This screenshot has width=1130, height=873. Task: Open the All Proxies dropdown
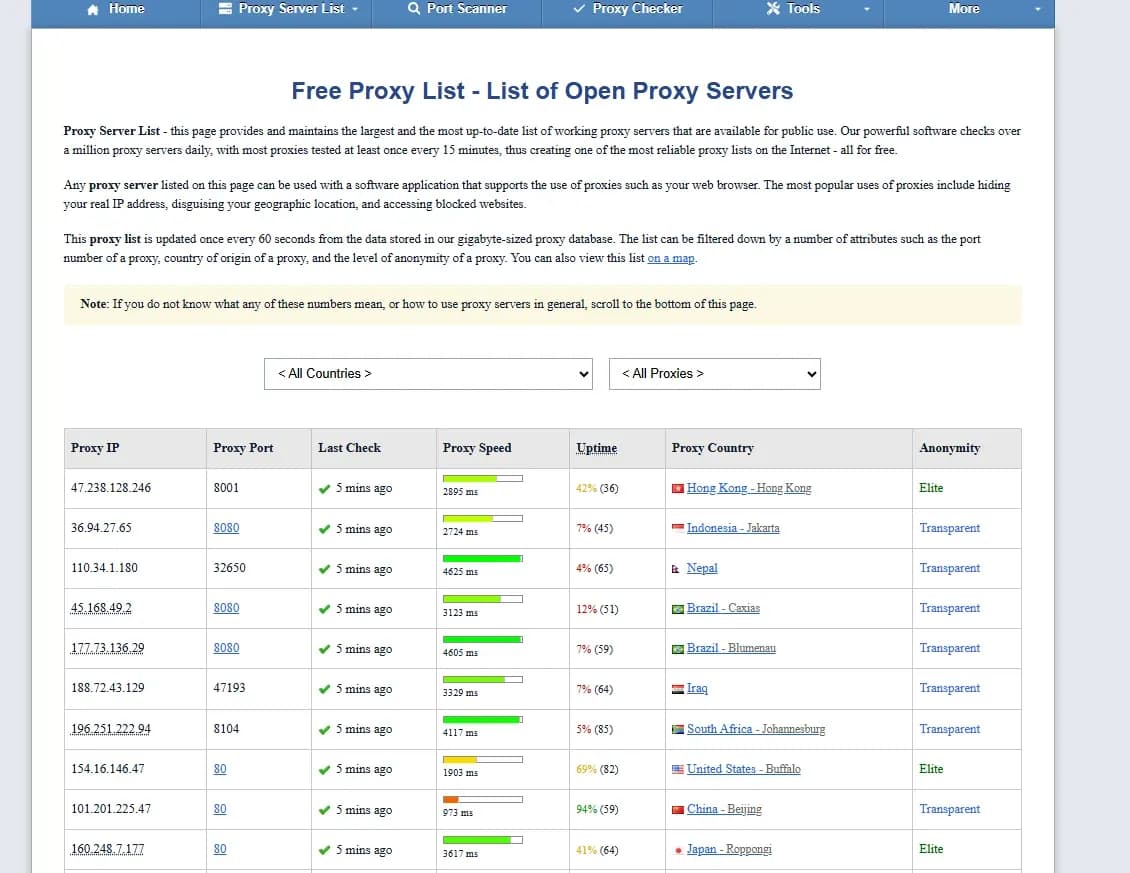[714, 373]
